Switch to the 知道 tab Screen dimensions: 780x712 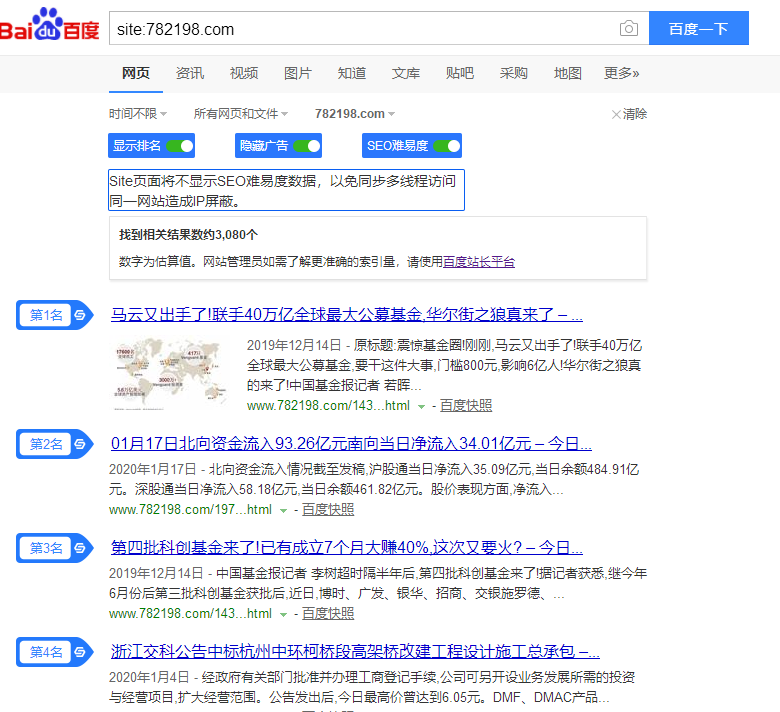[x=352, y=73]
